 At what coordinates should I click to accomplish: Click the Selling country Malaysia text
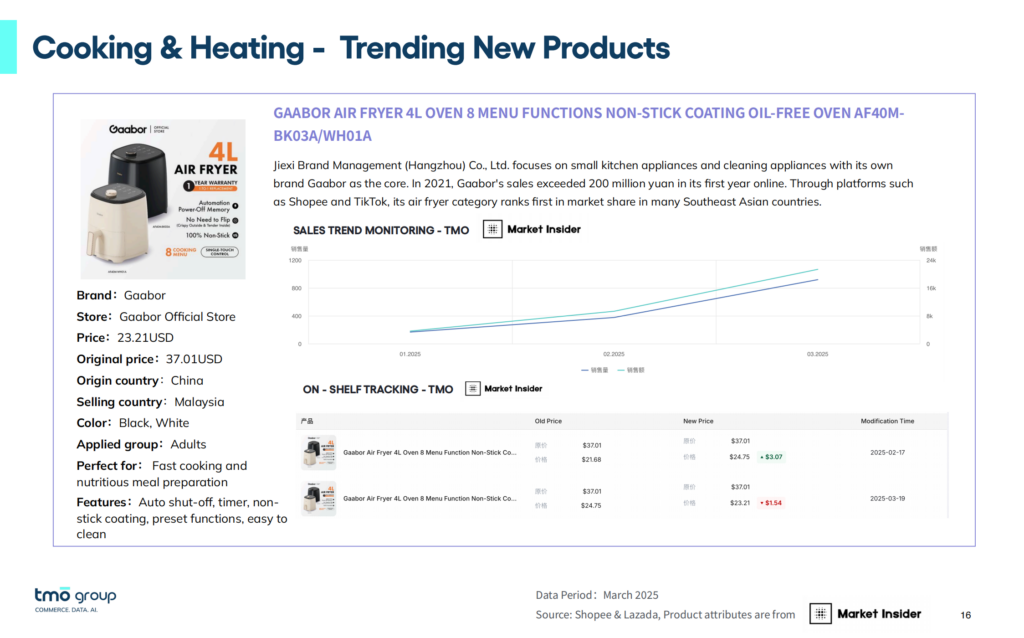point(150,402)
